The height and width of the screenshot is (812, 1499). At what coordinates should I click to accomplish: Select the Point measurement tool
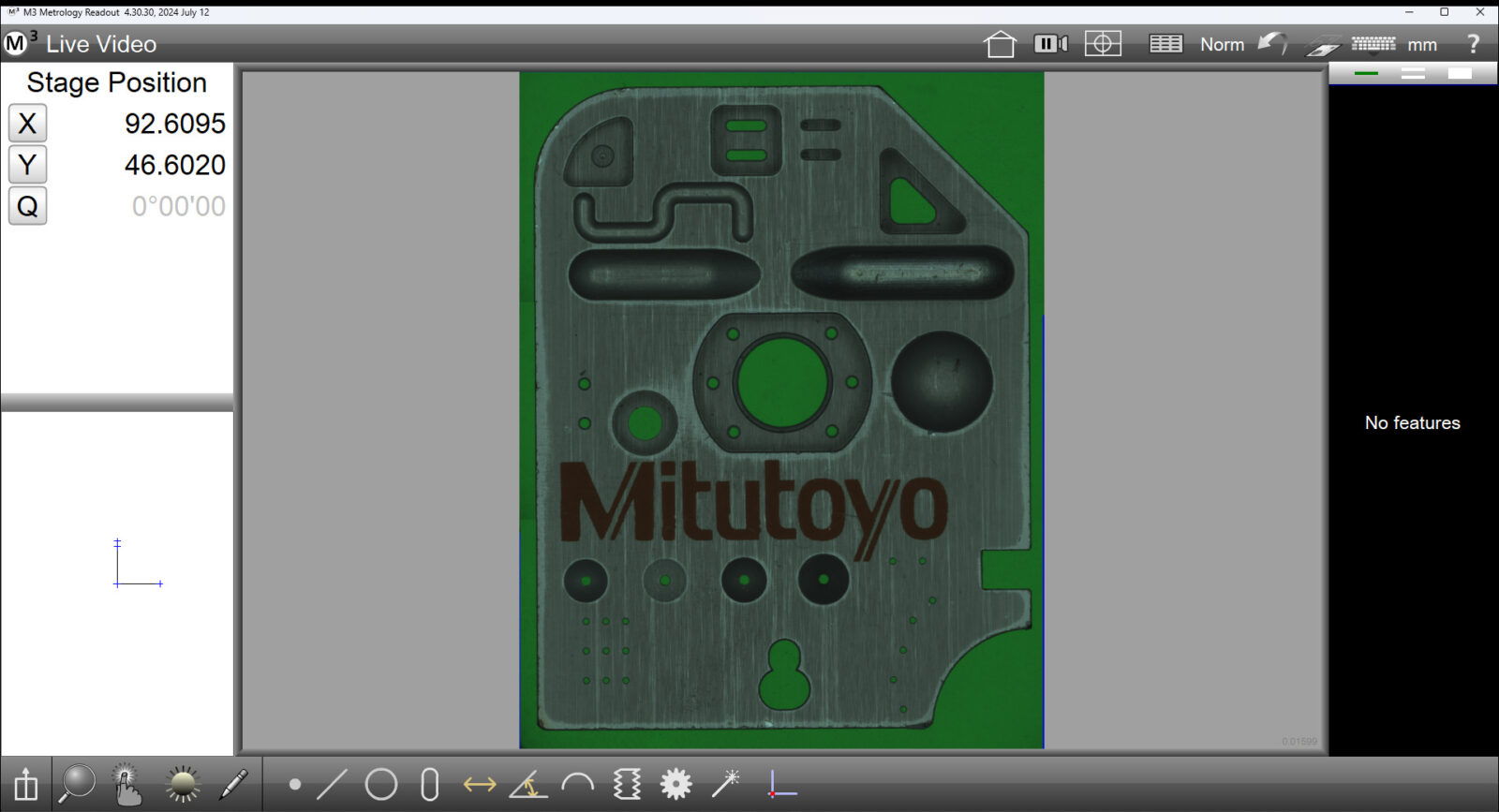(295, 784)
